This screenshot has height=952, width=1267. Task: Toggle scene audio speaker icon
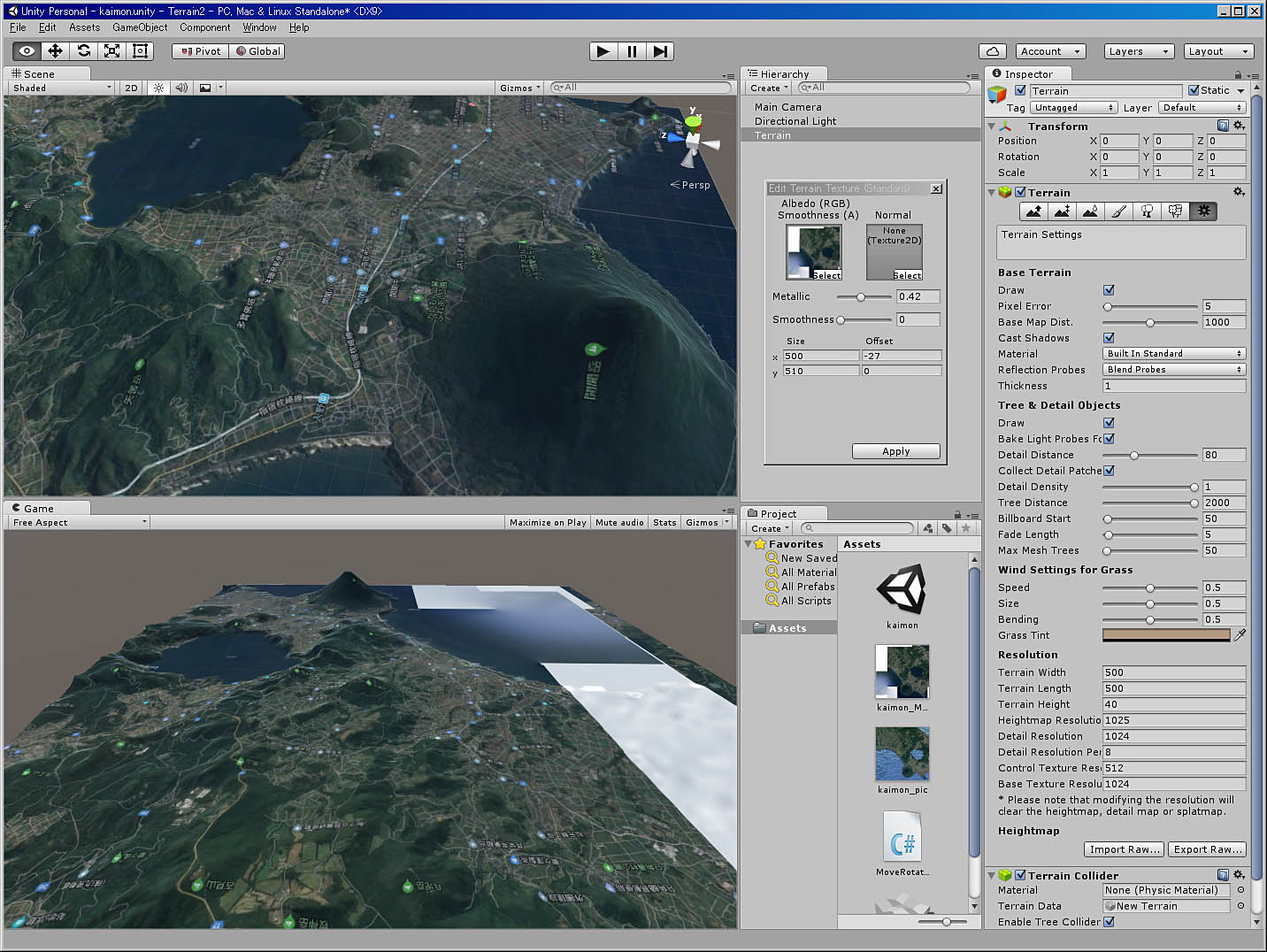tap(181, 88)
